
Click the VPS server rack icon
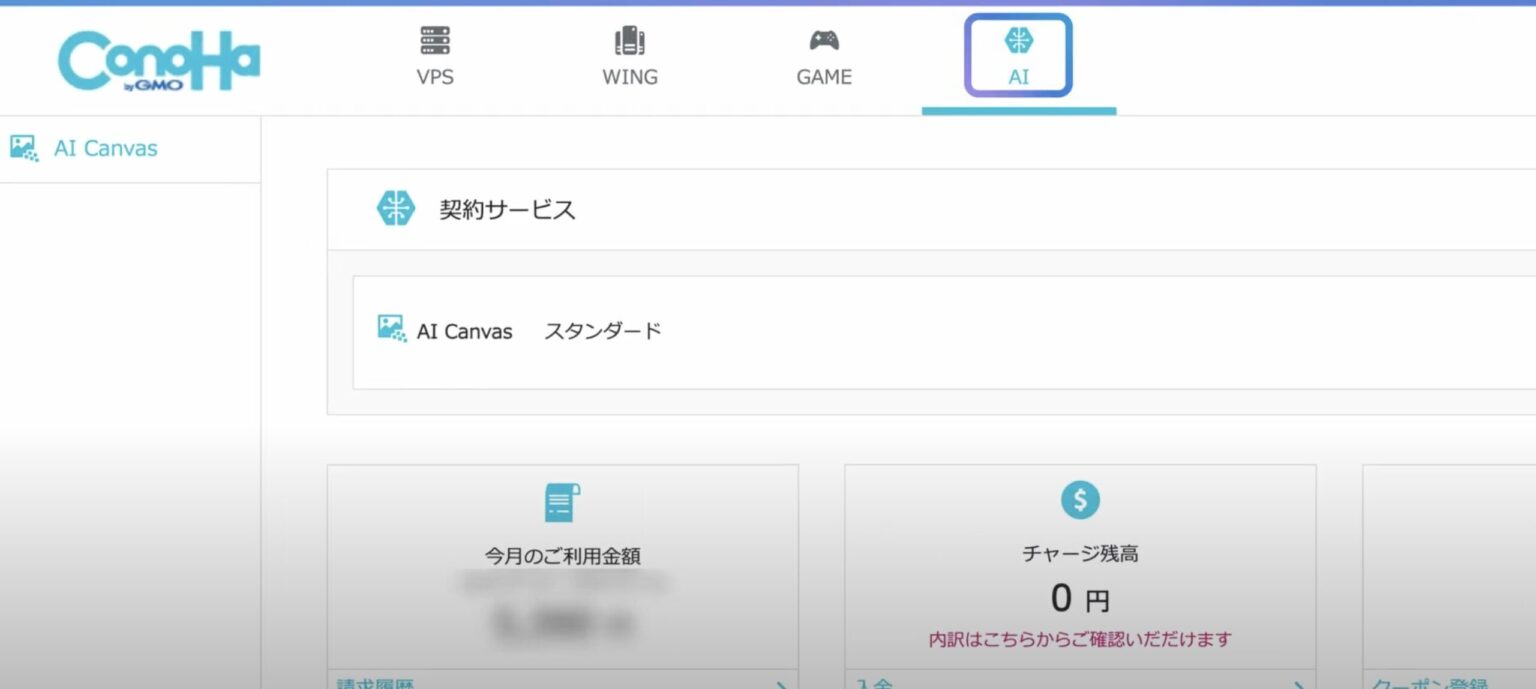(434, 41)
